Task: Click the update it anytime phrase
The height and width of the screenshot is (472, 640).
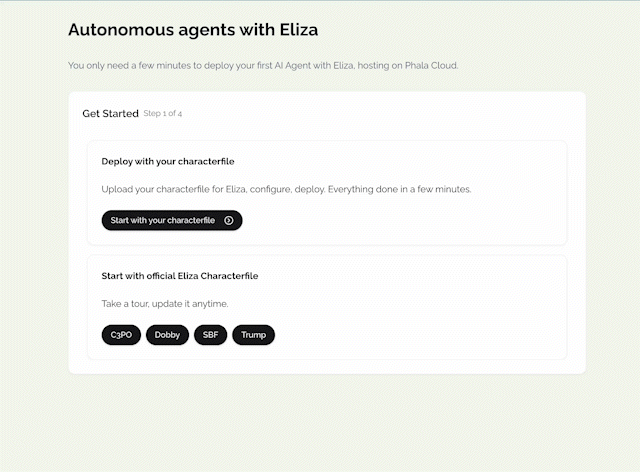Action: [x=200, y=303]
